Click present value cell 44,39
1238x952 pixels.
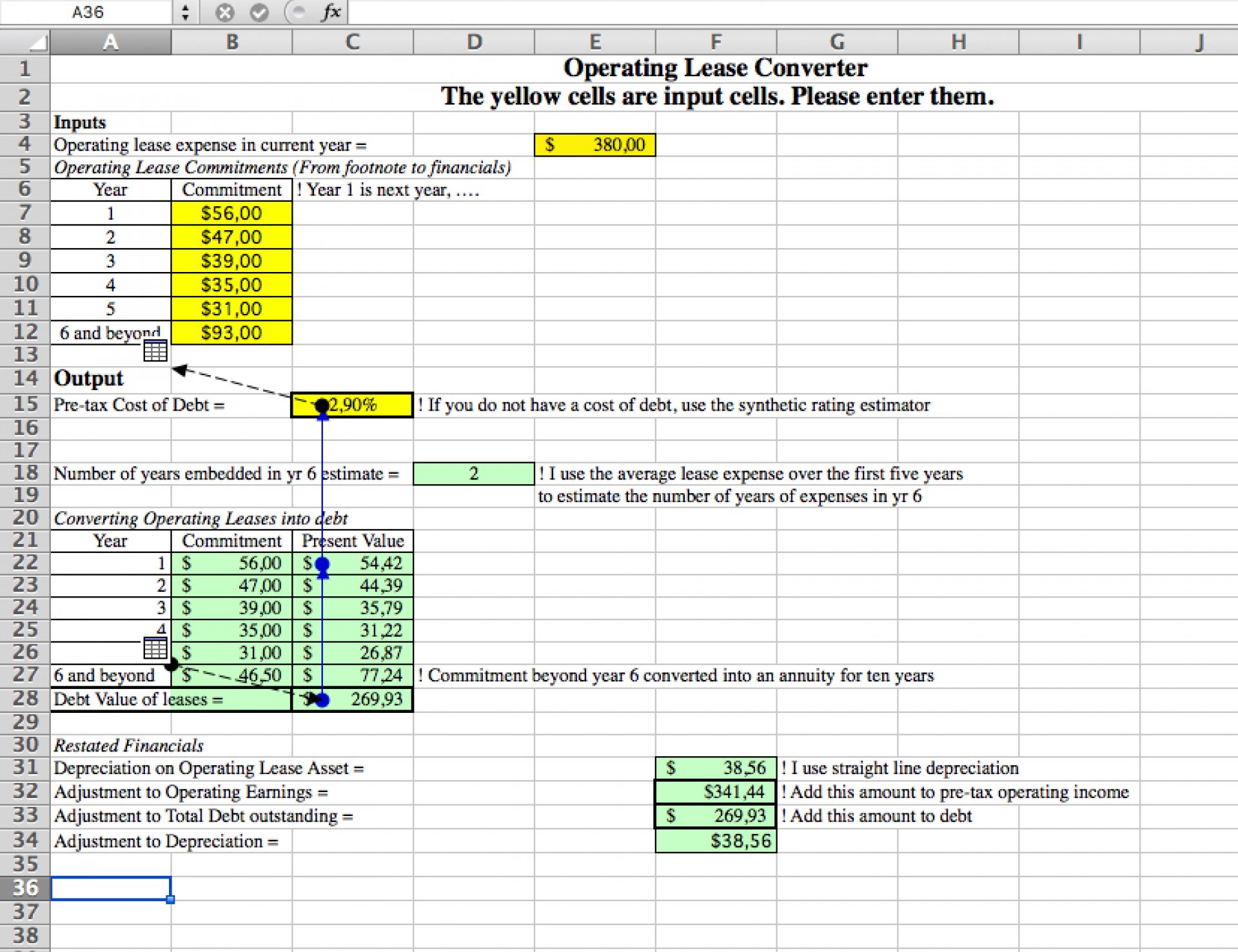pyautogui.click(x=353, y=585)
